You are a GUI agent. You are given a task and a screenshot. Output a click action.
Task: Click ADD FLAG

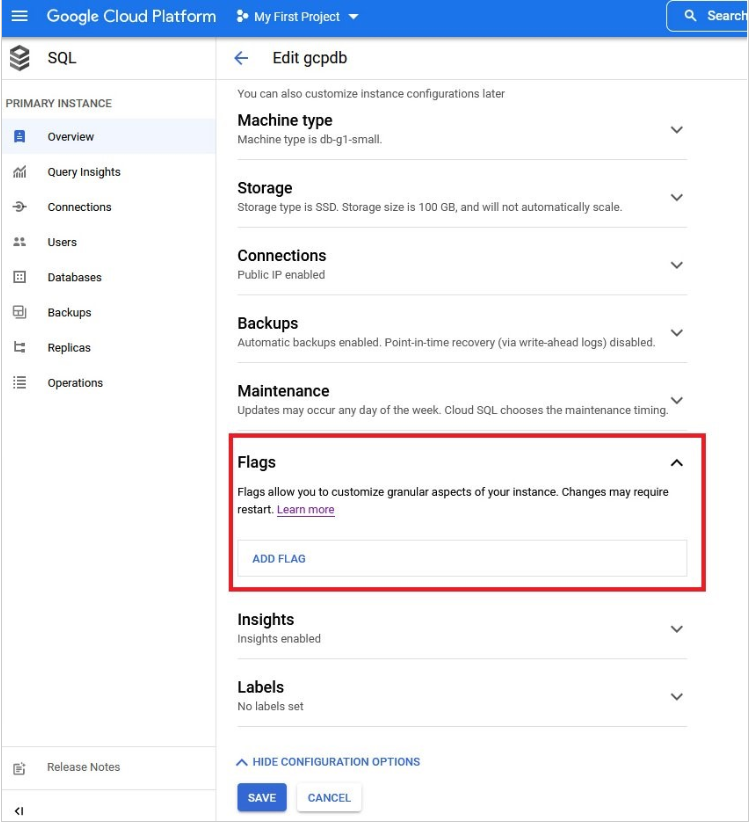(x=279, y=559)
